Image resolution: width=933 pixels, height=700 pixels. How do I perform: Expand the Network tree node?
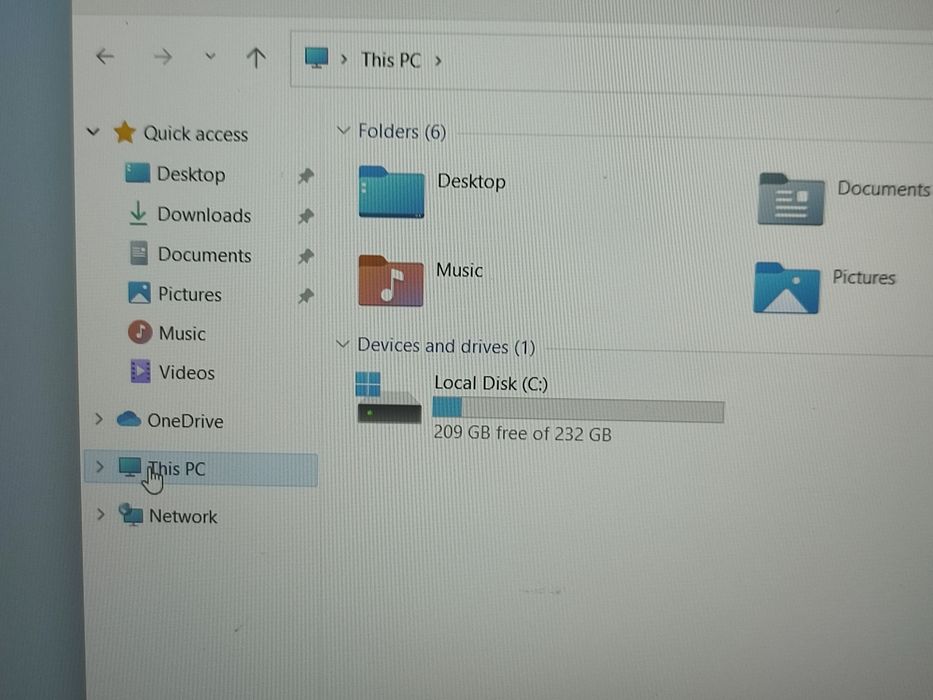pos(100,514)
